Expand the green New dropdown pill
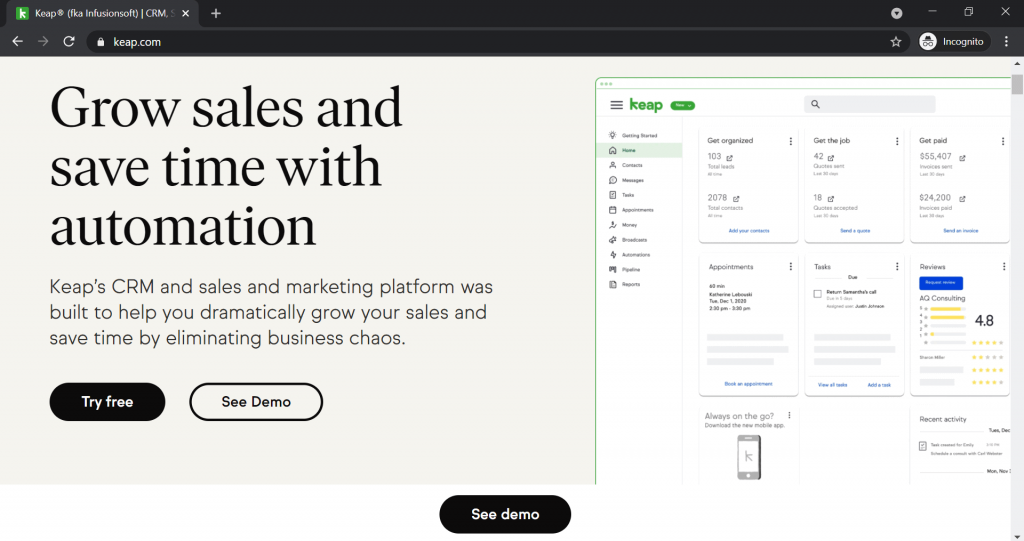 (x=682, y=105)
